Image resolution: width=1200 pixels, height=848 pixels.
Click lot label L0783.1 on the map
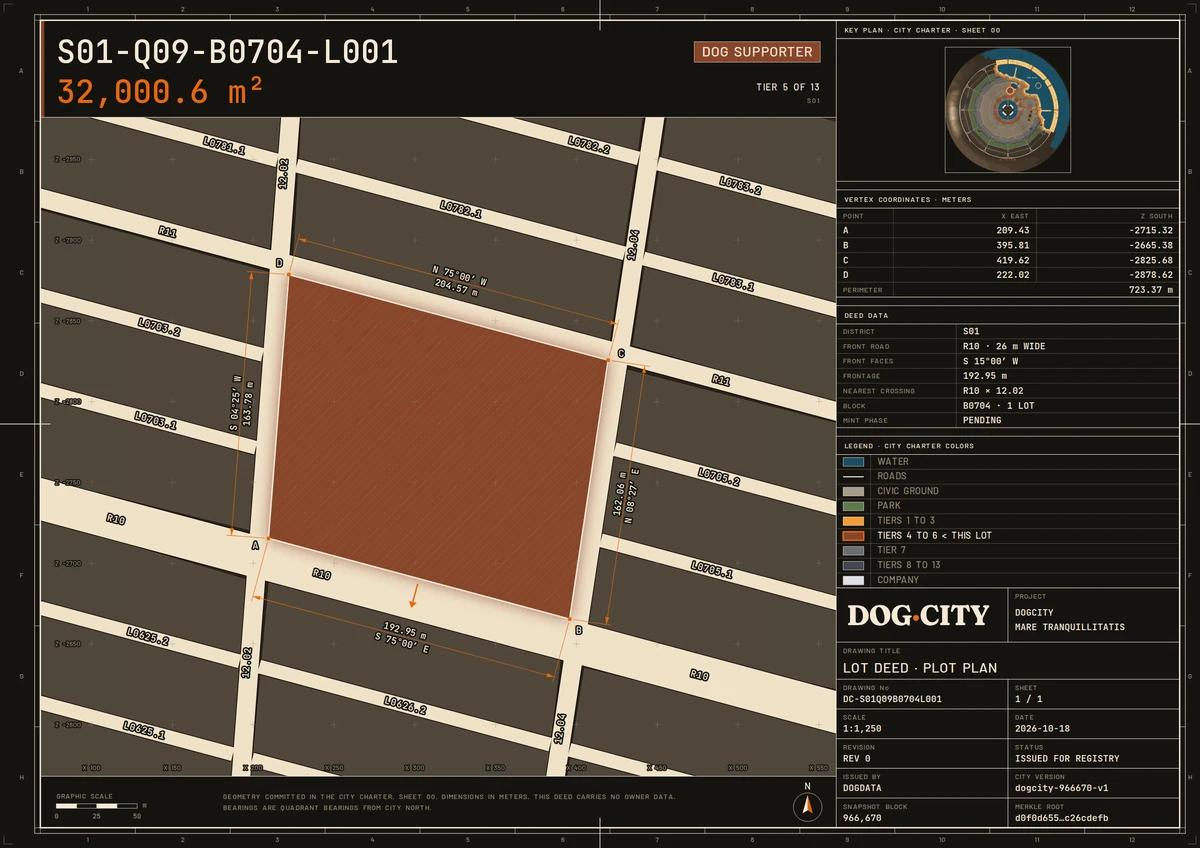[x=733, y=282]
